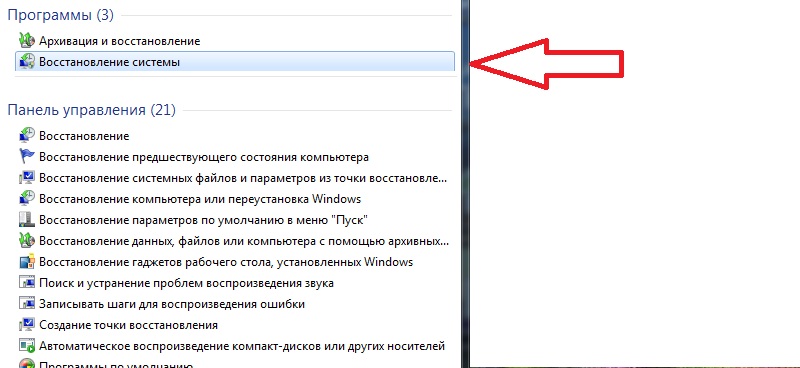Image resolution: width=800 pixels, height=368 pixels.
Task: Launch Восстановление системы
Action: (235, 62)
